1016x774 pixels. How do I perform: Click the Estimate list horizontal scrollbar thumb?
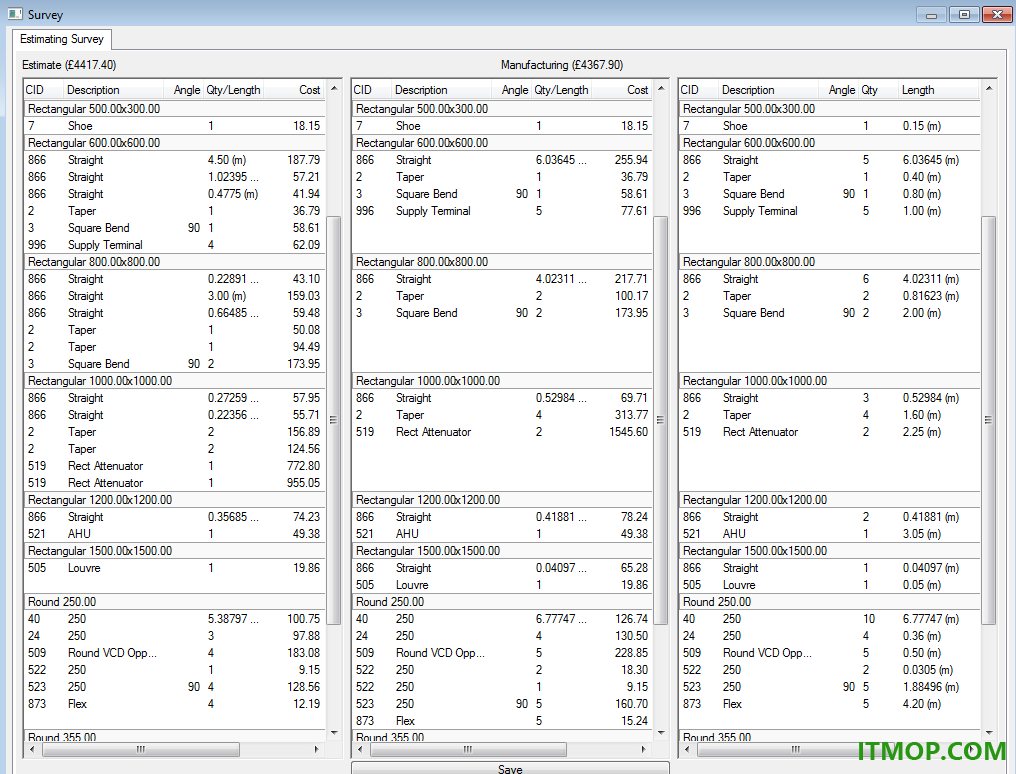[x=141, y=749]
